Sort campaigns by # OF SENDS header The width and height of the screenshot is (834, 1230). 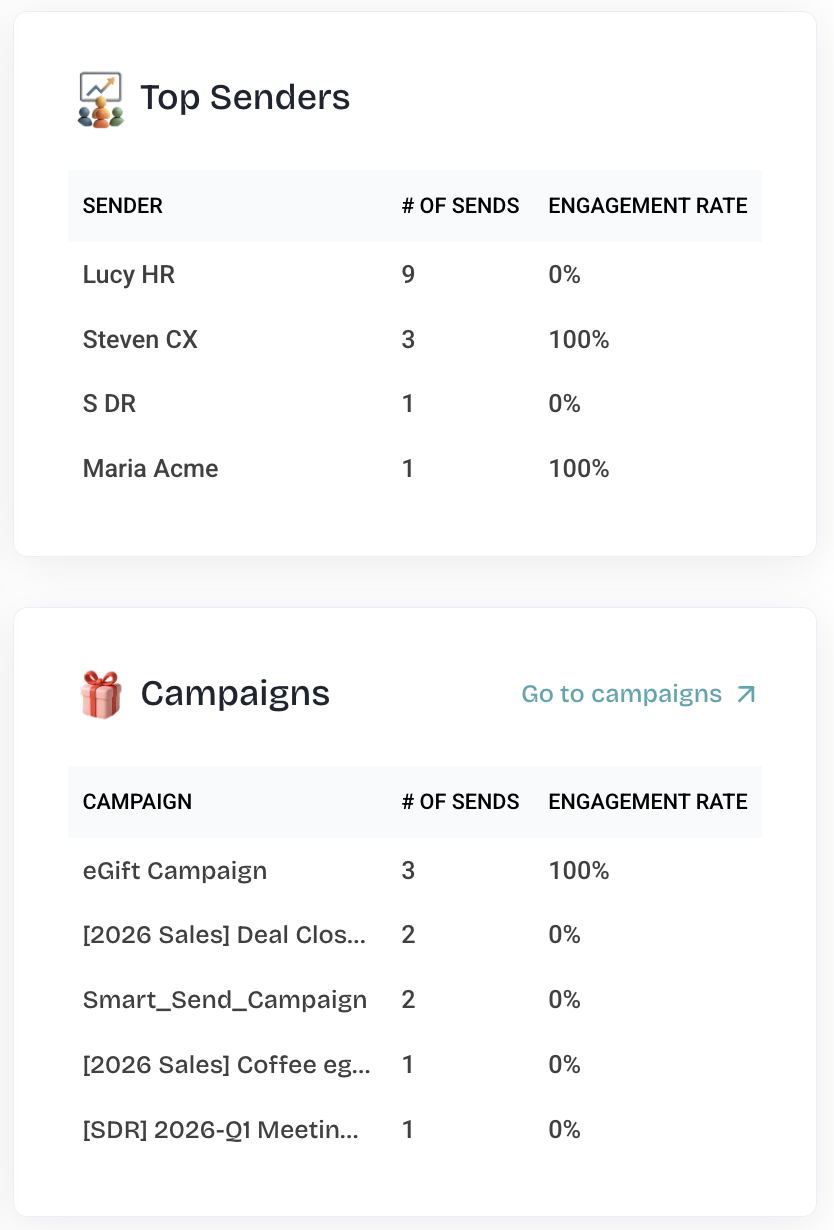click(x=460, y=802)
